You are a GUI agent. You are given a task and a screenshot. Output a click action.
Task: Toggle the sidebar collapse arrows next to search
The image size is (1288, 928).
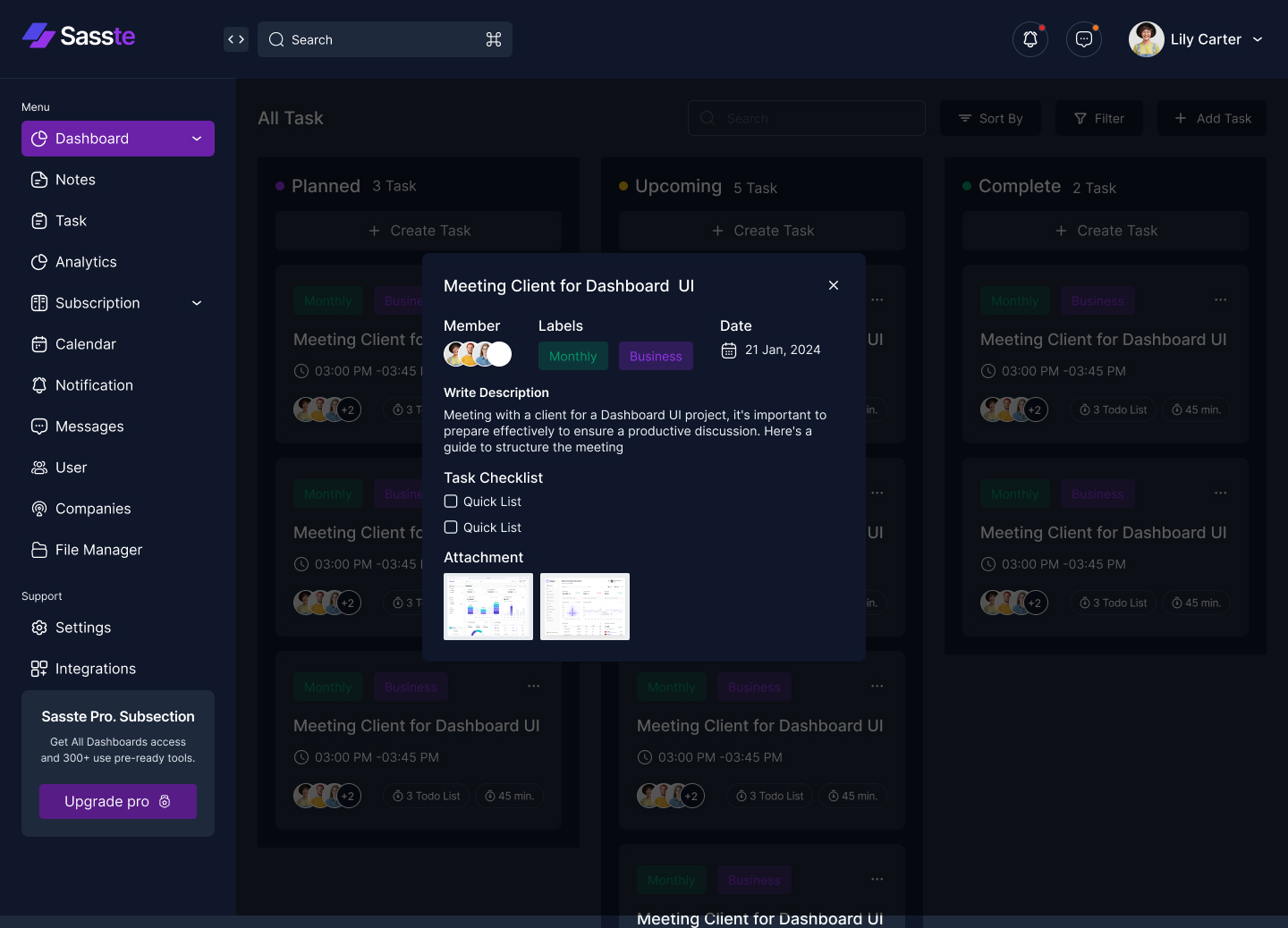pyautogui.click(x=235, y=39)
